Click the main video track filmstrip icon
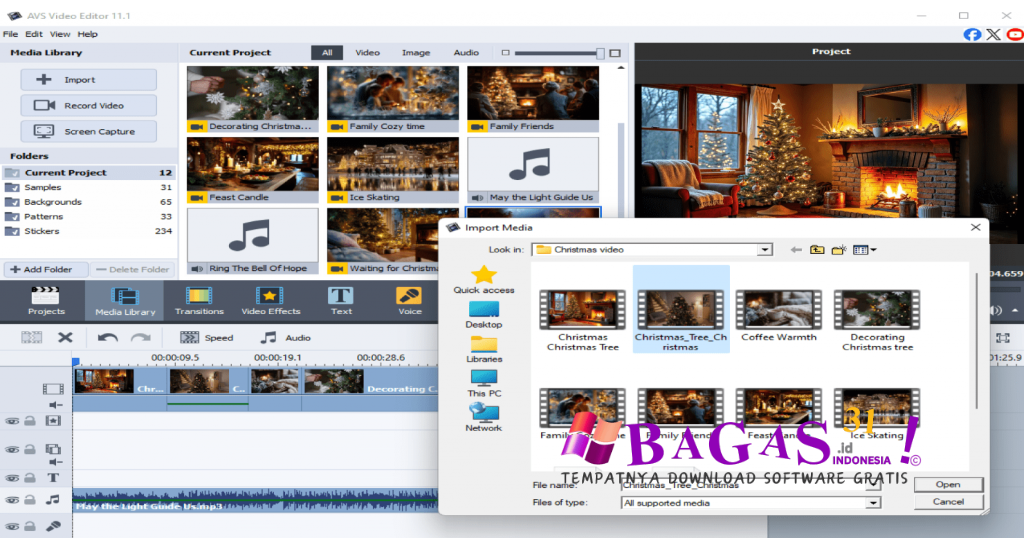 (x=53, y=389)
